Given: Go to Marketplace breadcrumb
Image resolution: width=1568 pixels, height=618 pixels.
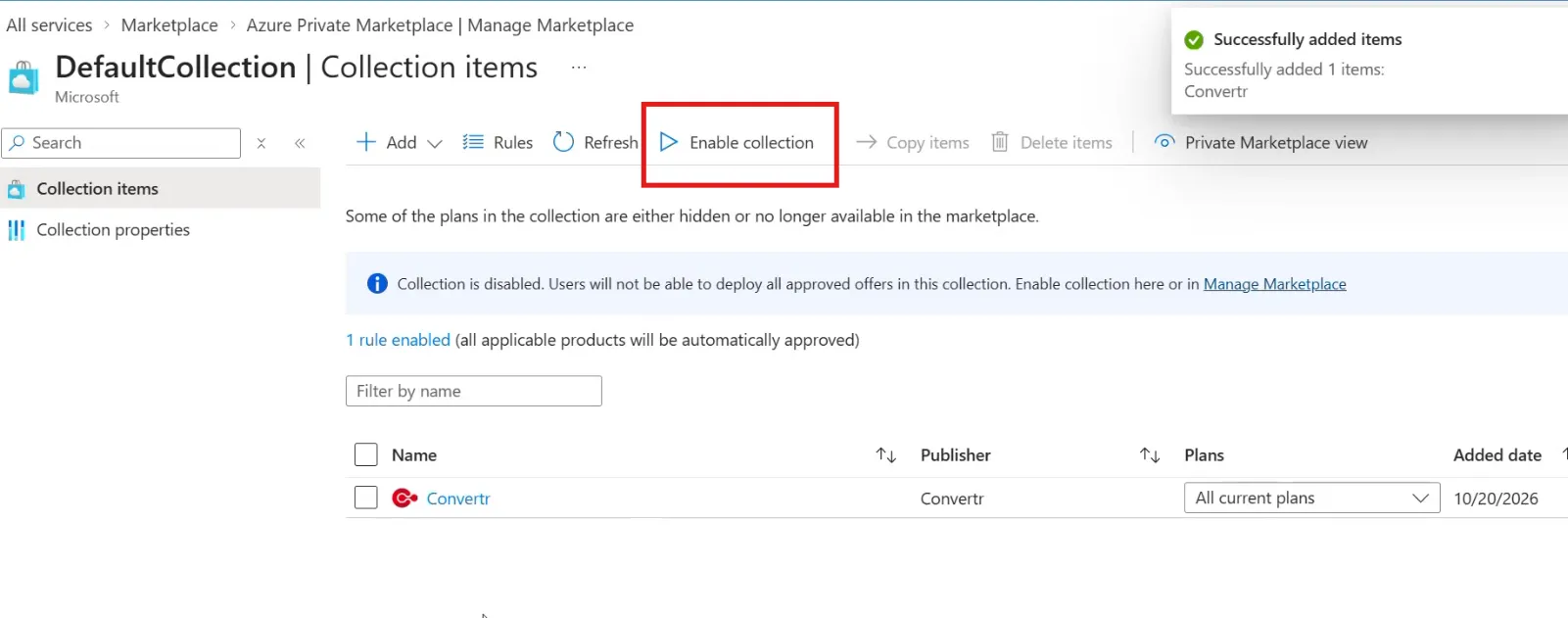Looking at the screenshot, I should [x=169, y=25].
